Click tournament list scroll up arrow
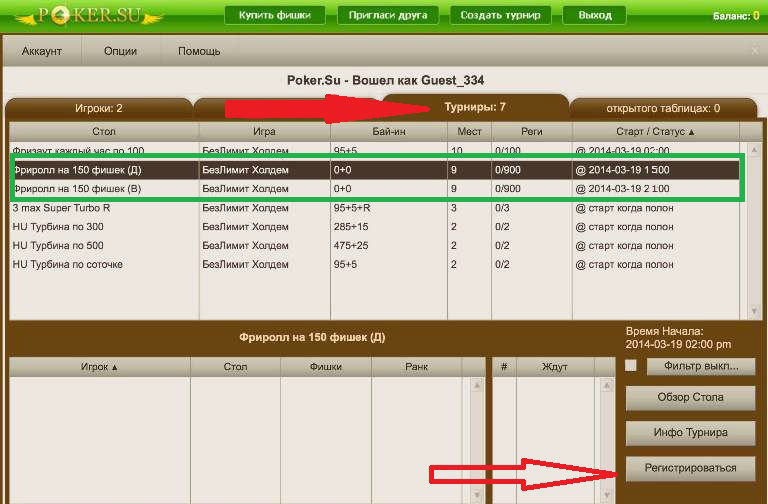 point(754,150)
